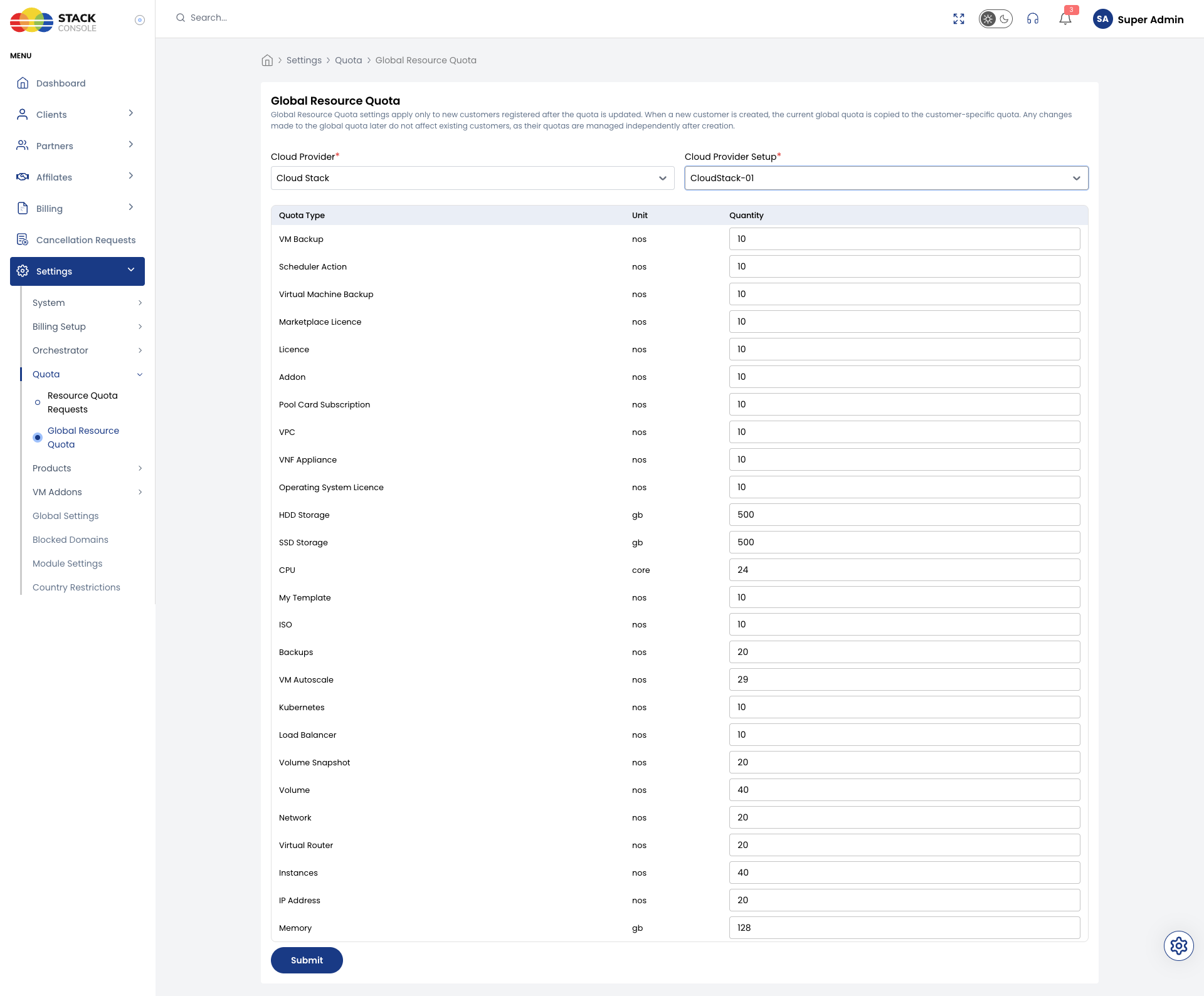Click the Super Admin username
Screen dimensions: 1204x996
(1150, 19)
